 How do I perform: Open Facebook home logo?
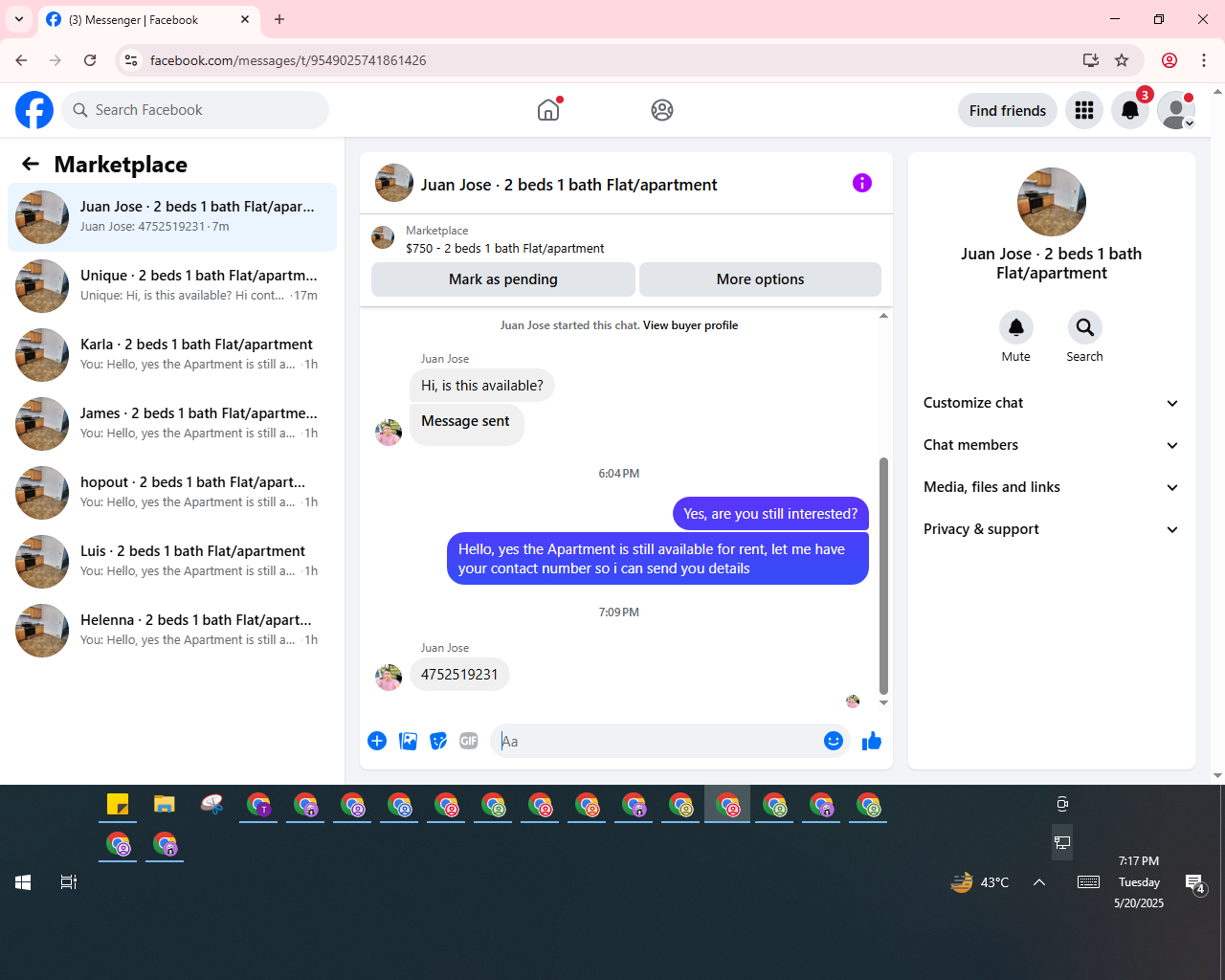pyautogui.click(x=34, y=110)
